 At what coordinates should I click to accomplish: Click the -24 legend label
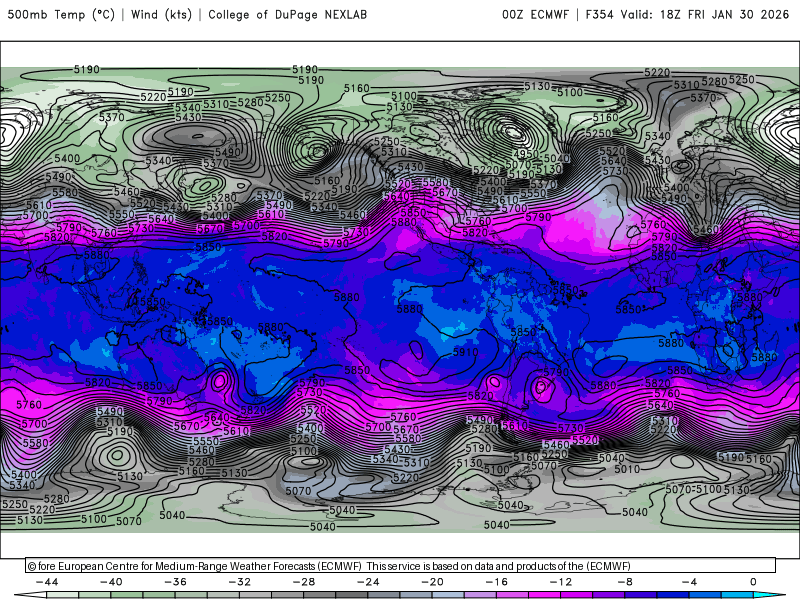click(x=368, y=582)
